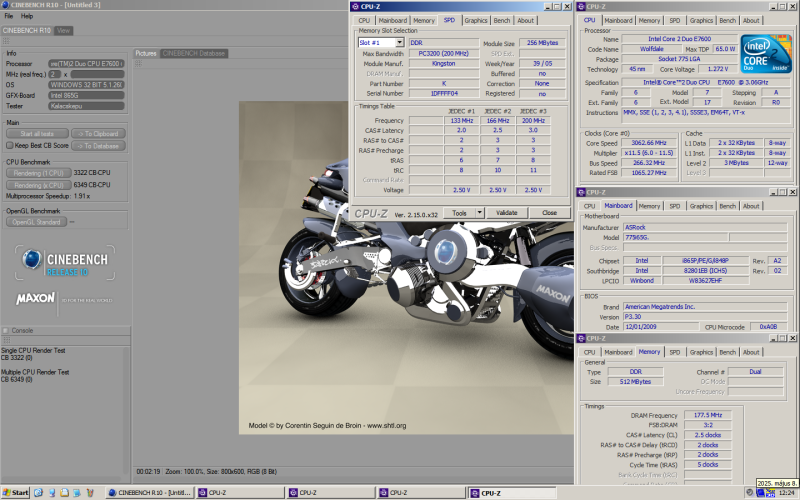Open the Bench tab in the top-right CPU-Z window
The width and height of the screenshot is (800, 500).
(727, 20)
